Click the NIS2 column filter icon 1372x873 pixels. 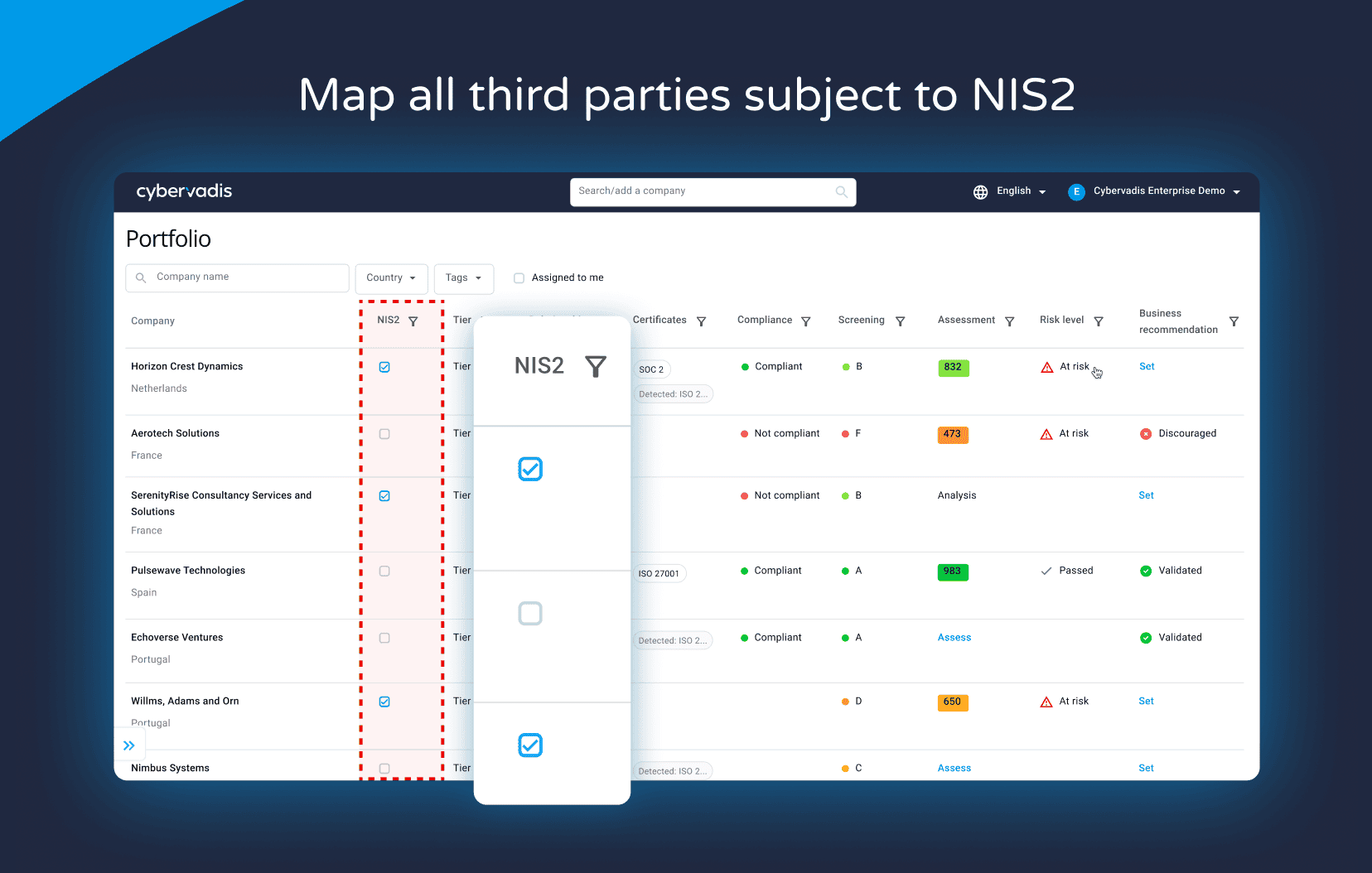(413, 321)
